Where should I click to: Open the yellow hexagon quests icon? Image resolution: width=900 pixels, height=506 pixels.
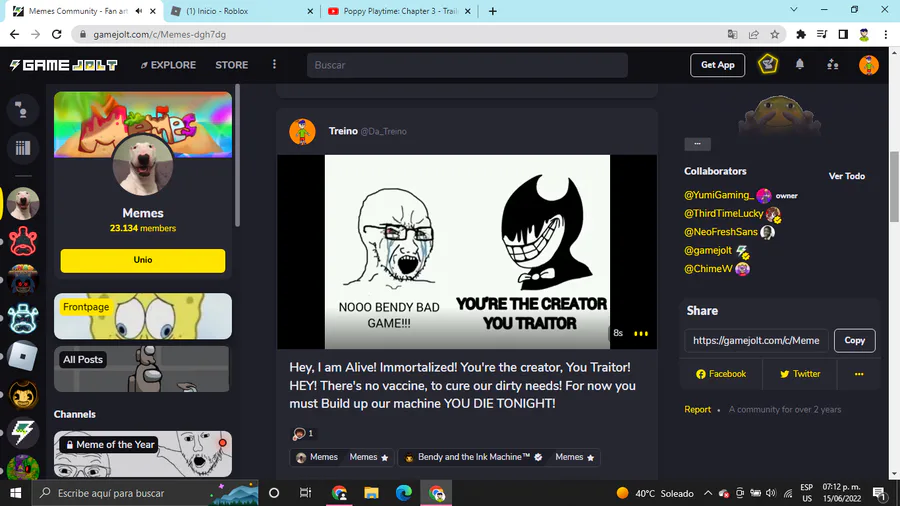(768, 64)
